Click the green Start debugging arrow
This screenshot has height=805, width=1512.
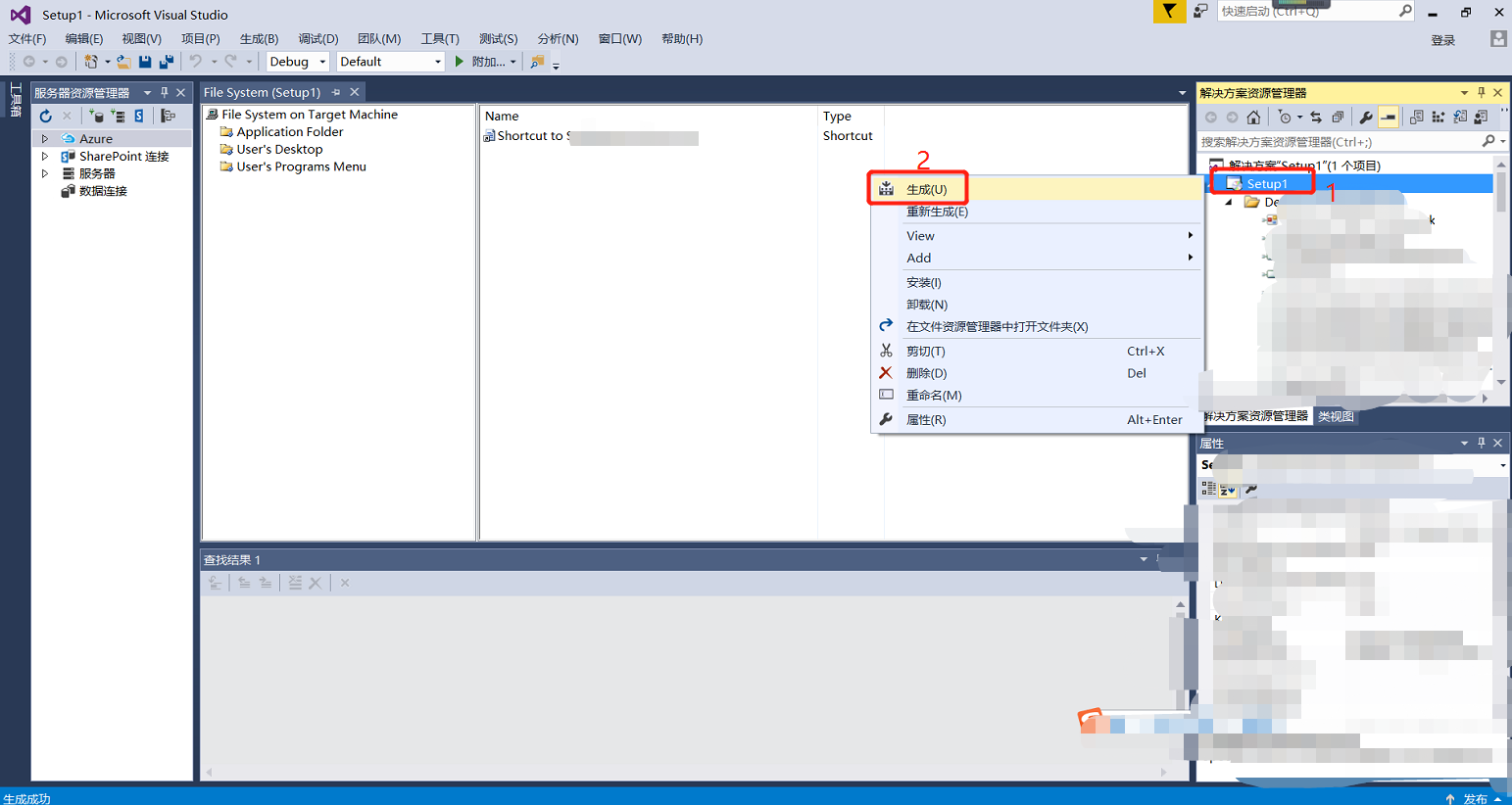coord(459,62)
